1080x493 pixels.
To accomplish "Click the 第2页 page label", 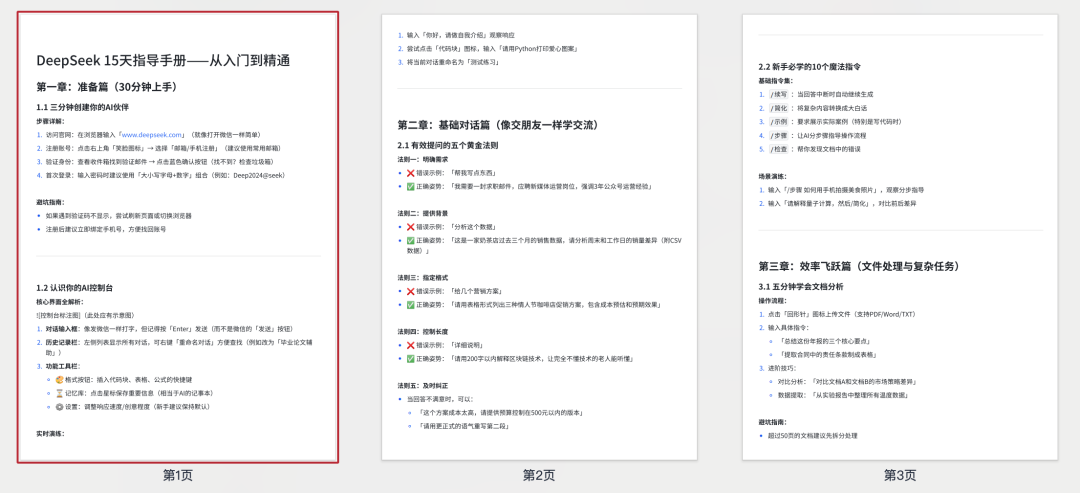I will (539, 475).
